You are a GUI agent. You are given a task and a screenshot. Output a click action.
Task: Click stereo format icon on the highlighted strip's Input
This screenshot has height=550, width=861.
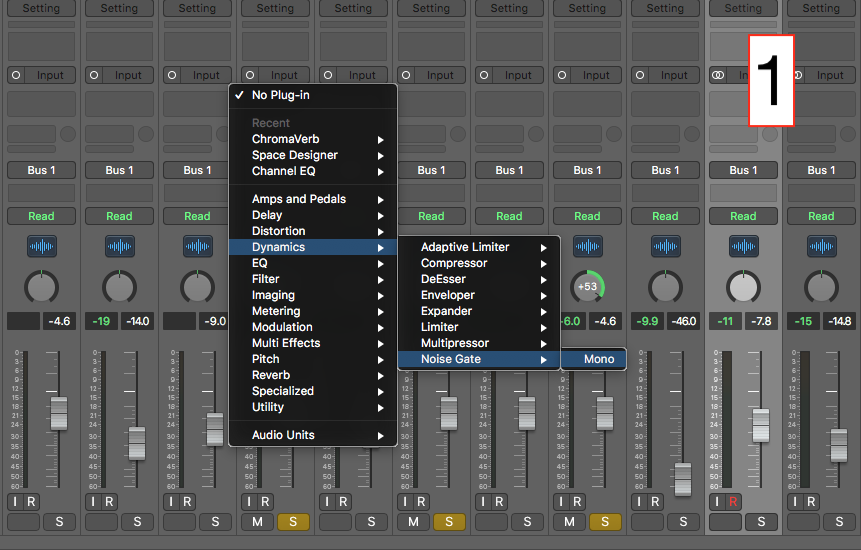(718, 75)
